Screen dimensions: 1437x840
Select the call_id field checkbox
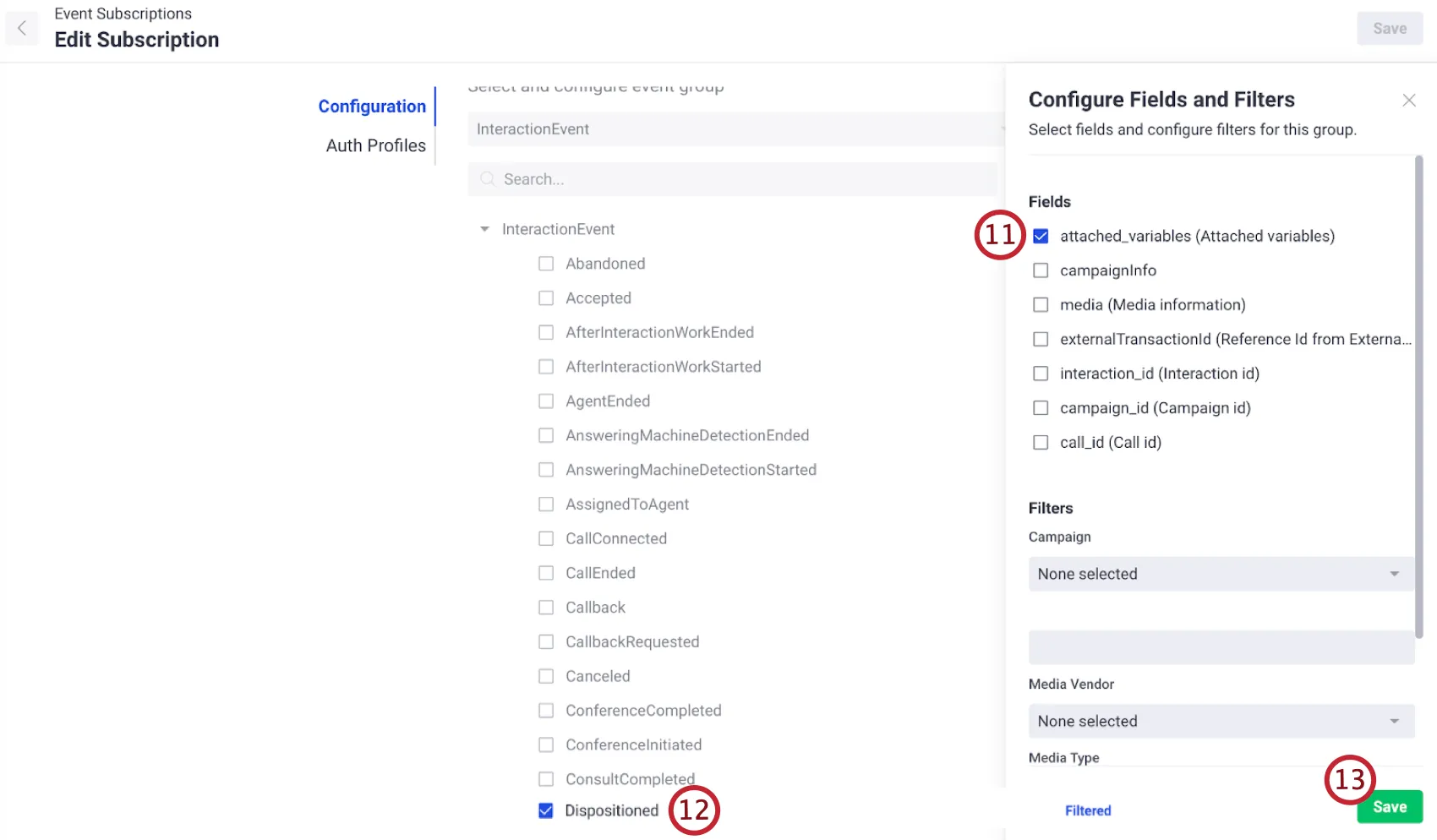click(x=1041, y=443)
